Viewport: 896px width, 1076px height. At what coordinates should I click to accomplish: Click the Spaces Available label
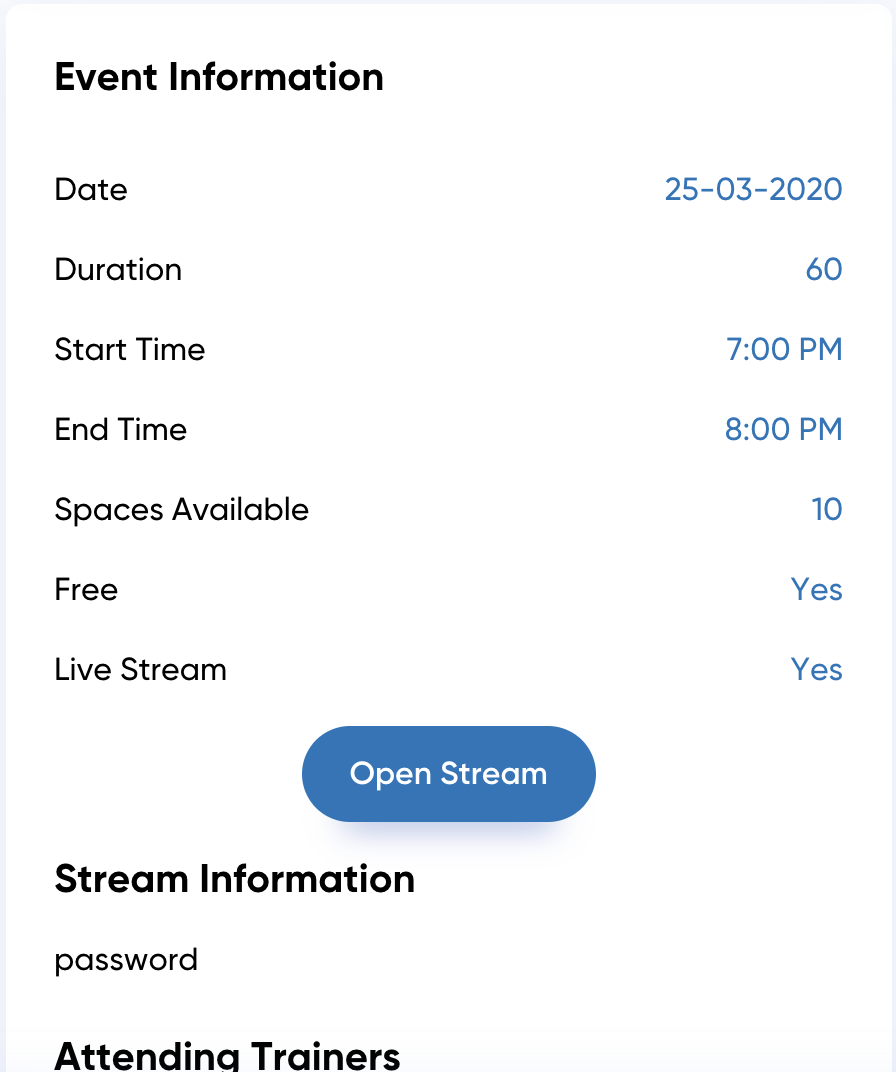click(182, 510)
